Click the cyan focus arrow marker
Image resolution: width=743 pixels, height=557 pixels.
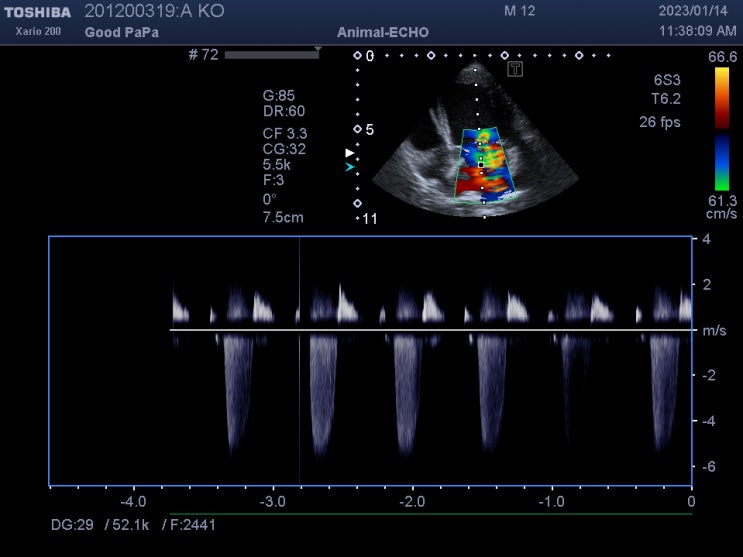click(349, 167)
